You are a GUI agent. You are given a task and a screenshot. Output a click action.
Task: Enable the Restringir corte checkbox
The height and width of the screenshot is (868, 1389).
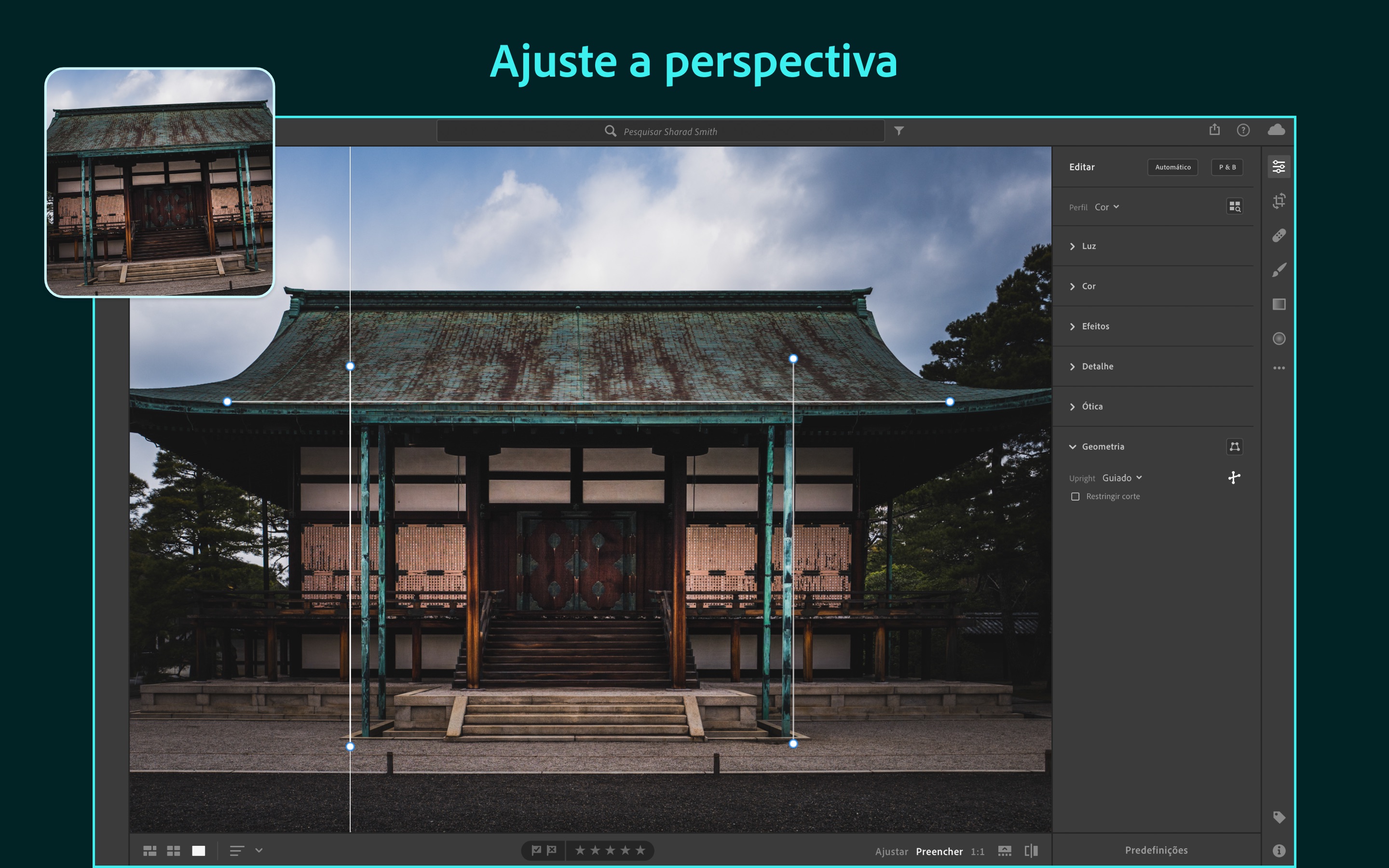[1075, 497]
